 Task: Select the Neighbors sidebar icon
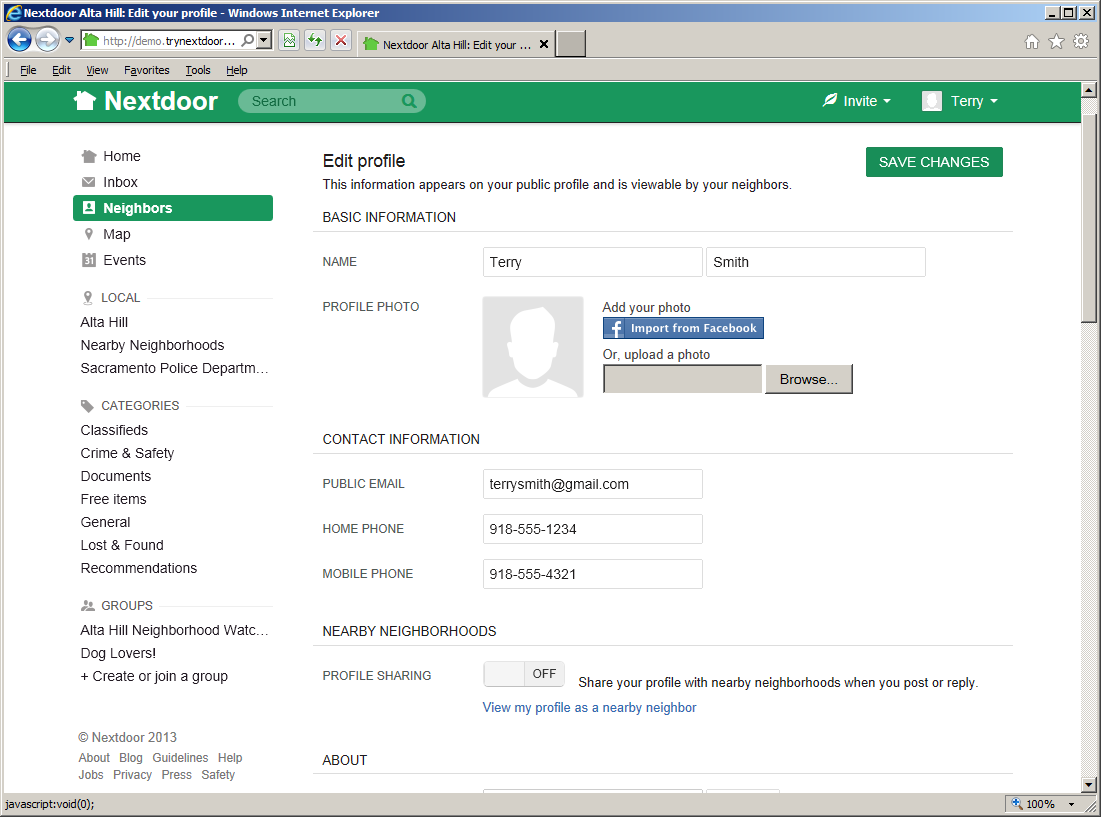pyautogui.click(x=90, y=208)
